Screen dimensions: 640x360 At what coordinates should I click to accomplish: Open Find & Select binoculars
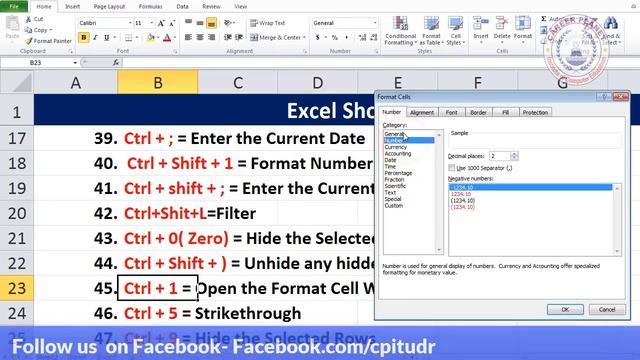[x=611, y=30]
